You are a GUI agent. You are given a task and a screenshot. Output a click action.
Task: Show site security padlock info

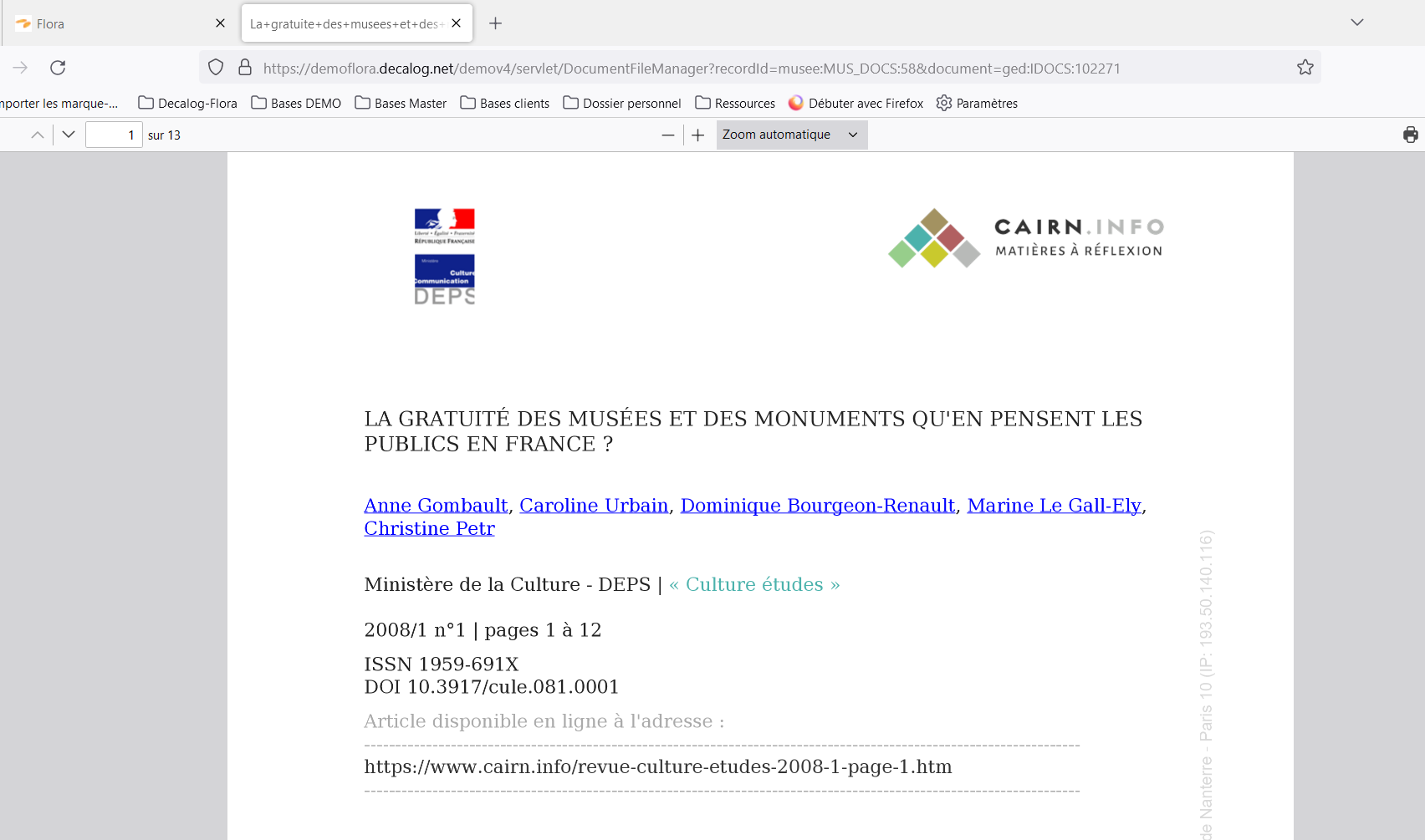[x=245, y=68]
